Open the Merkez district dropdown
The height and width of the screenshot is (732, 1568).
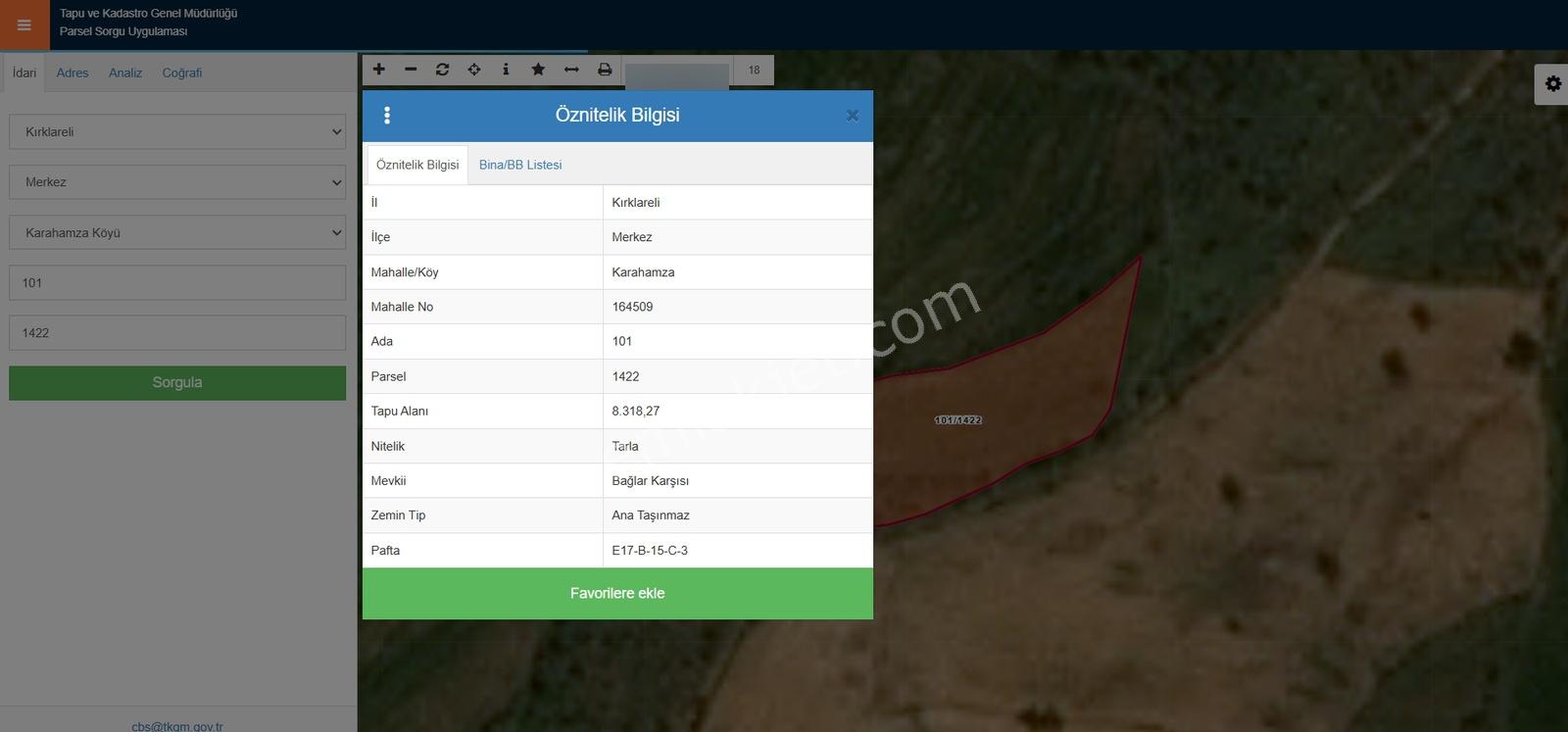point(177,182)
